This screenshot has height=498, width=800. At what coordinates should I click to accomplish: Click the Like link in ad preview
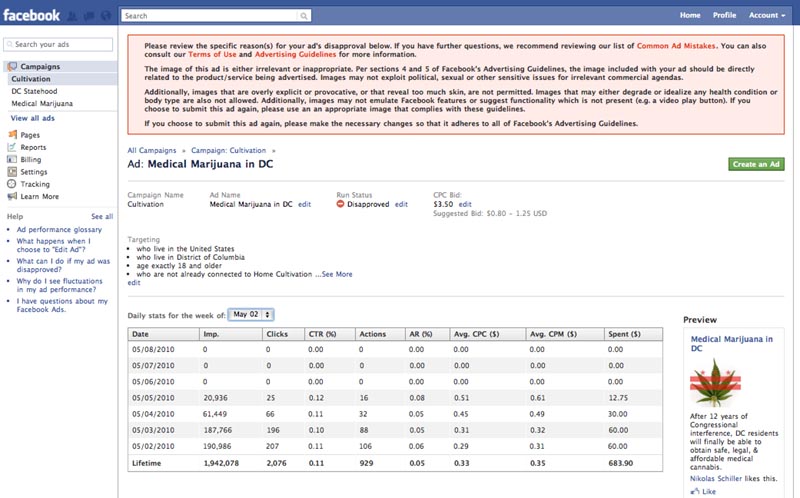click(x=709, y=491)
